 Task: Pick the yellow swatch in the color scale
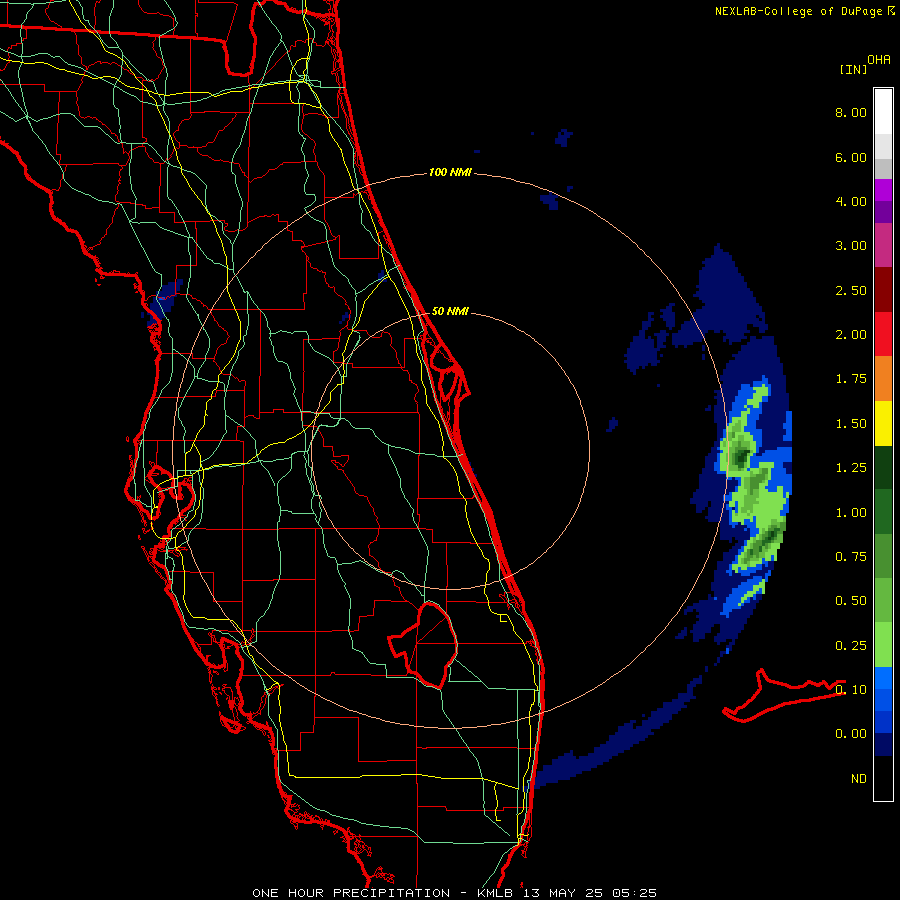point(883,423)
